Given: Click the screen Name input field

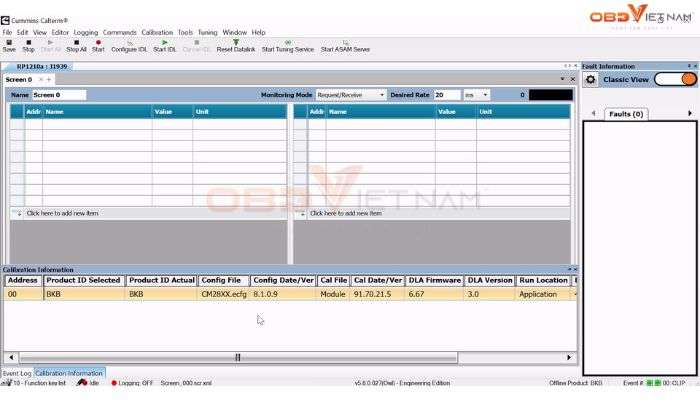Looking at the screenshot, I should (x=58, y=95).
